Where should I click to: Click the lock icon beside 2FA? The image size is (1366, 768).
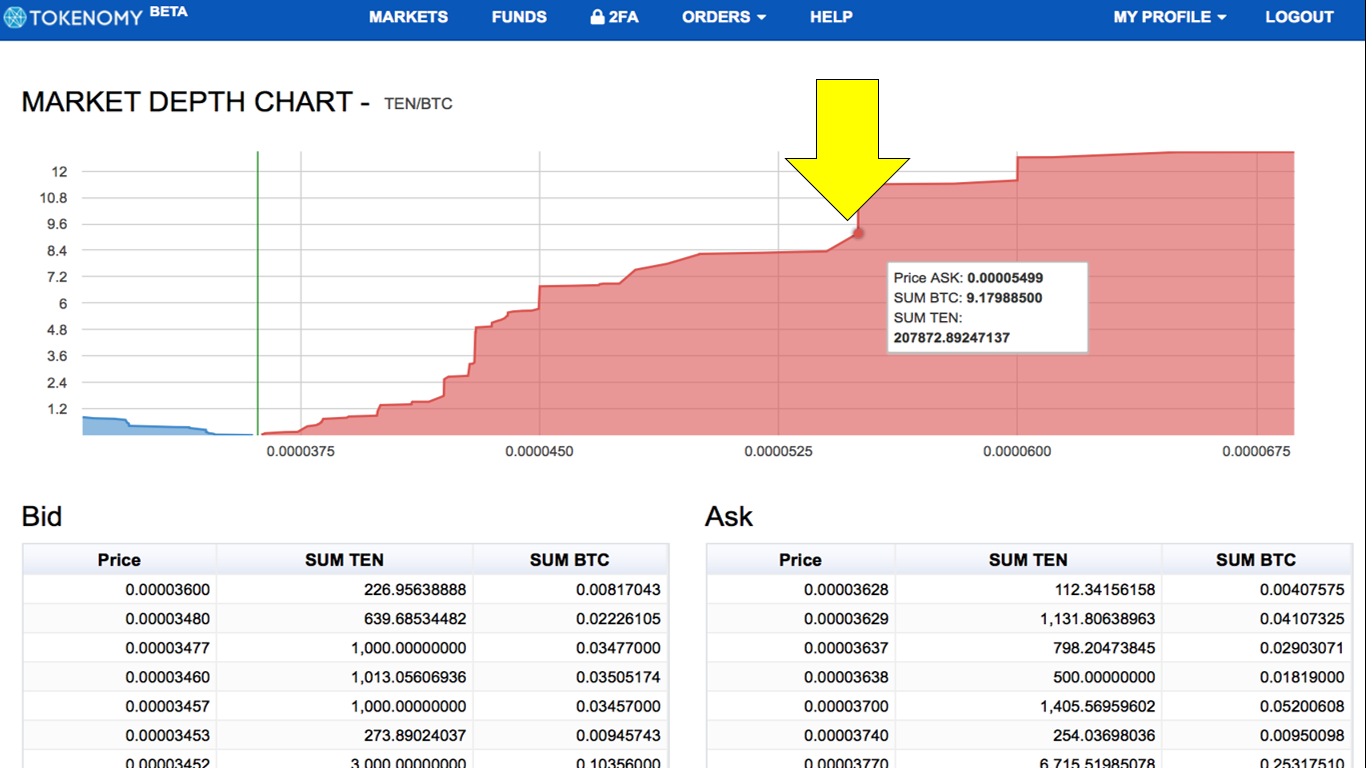[x=597, y=17]
